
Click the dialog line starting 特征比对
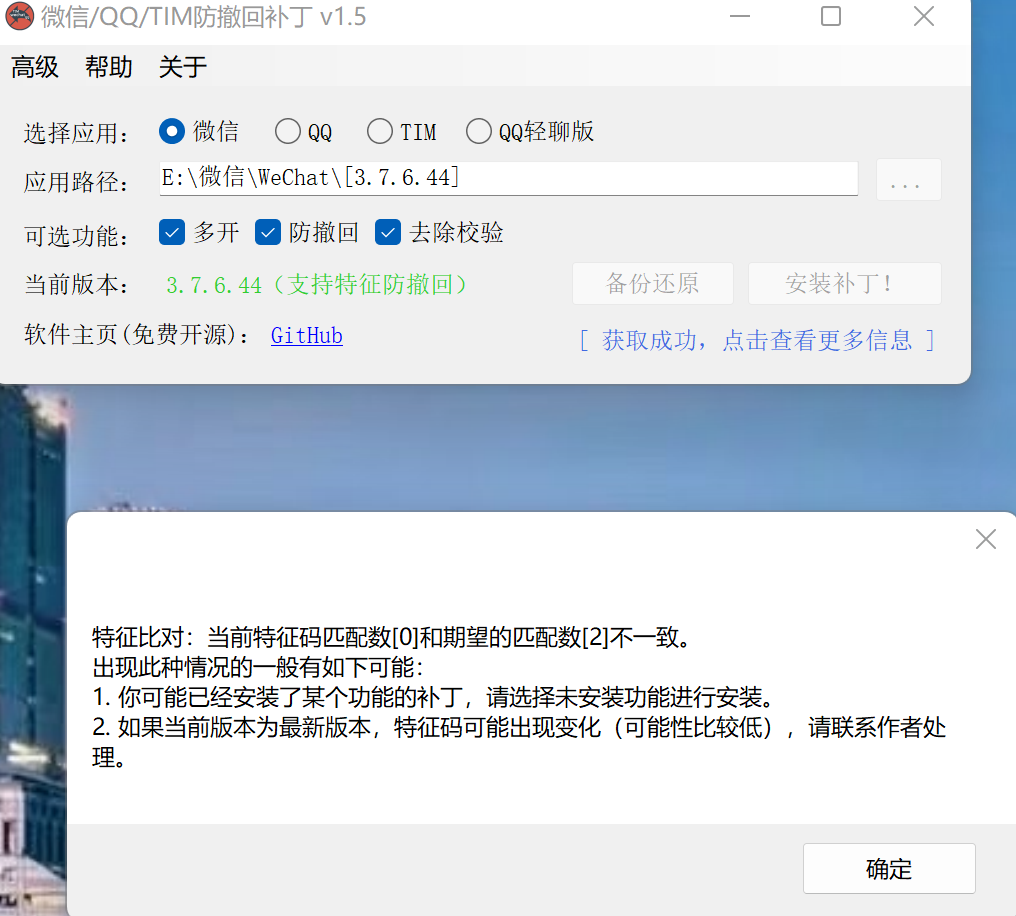point(393,637)
